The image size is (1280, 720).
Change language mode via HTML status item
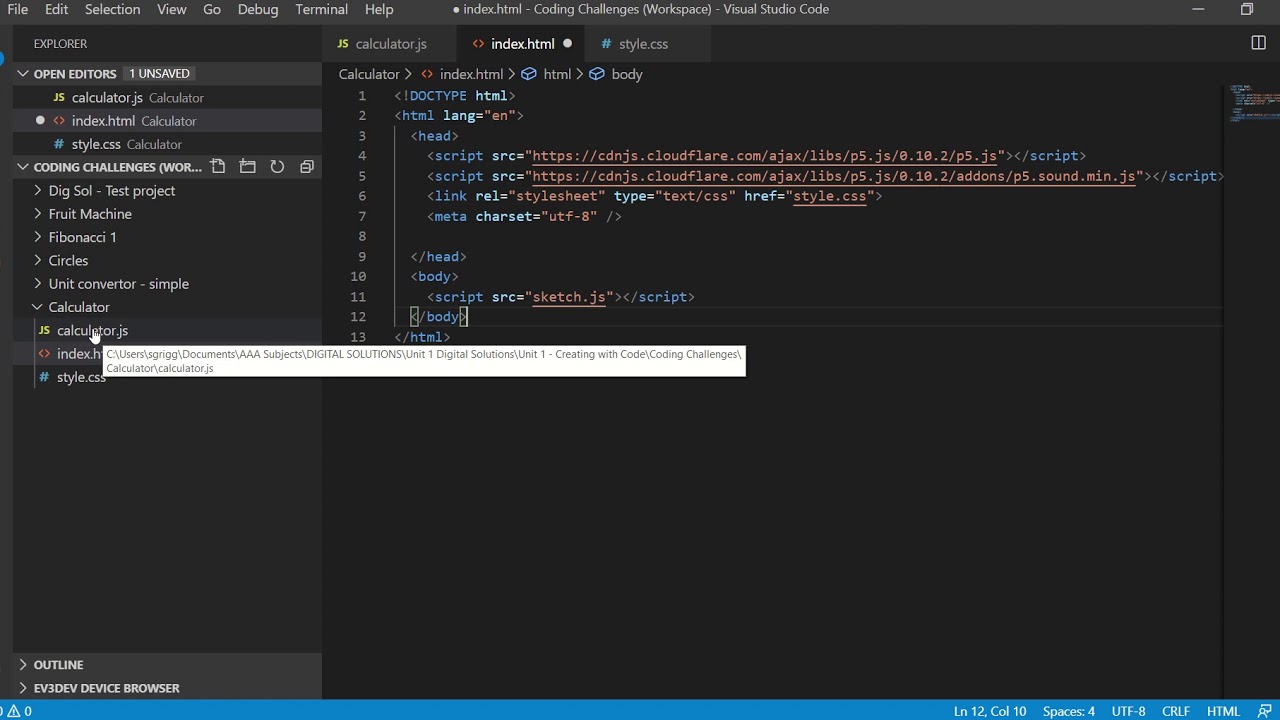click(x=1223, y=711)
